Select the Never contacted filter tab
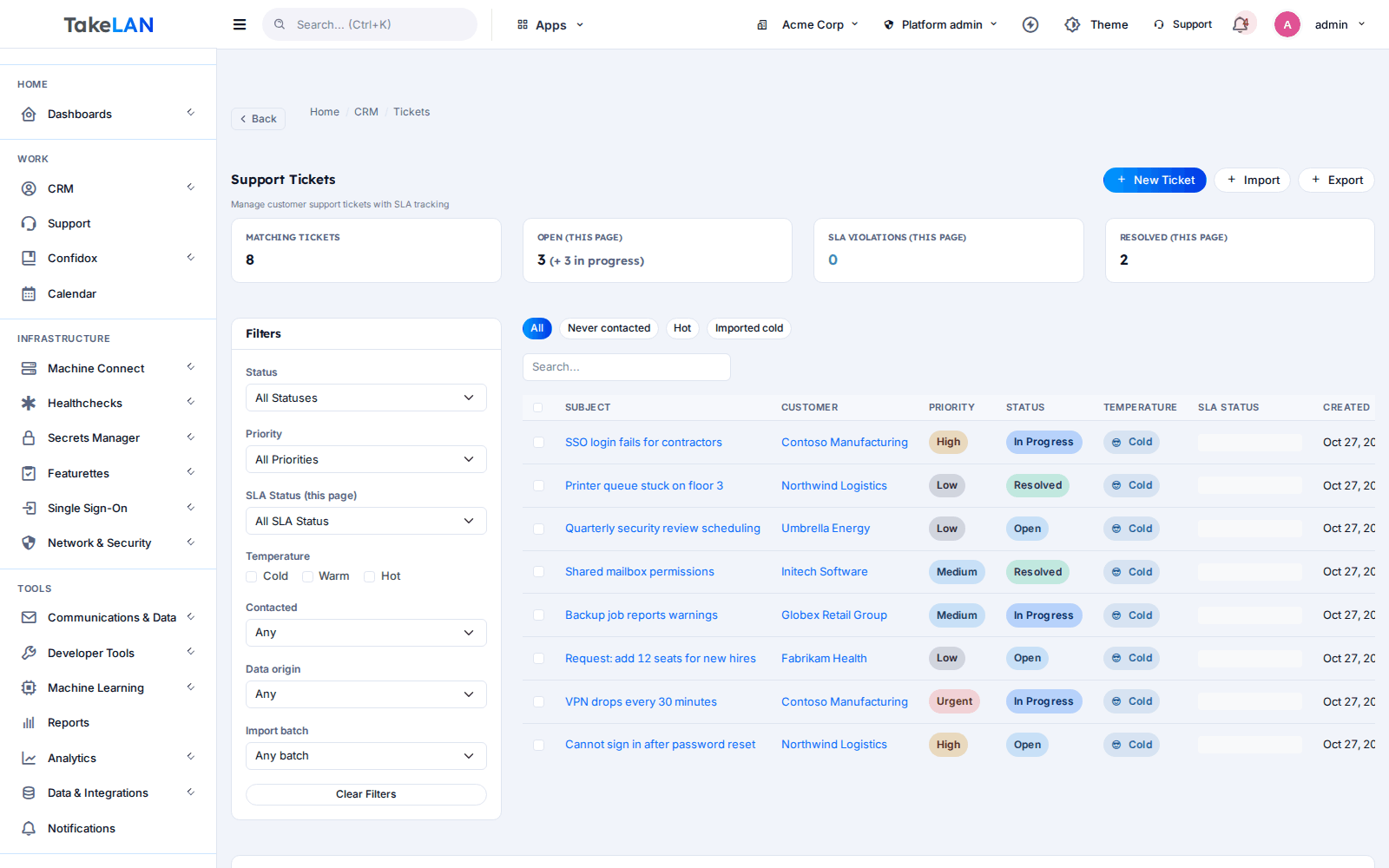Screen dimensions: 1389x868 (x=609, y=328)
